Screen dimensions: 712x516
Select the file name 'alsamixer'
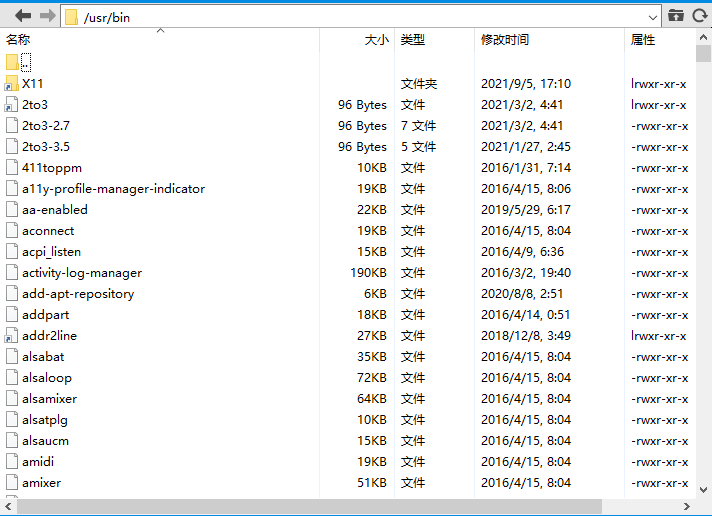49,398
